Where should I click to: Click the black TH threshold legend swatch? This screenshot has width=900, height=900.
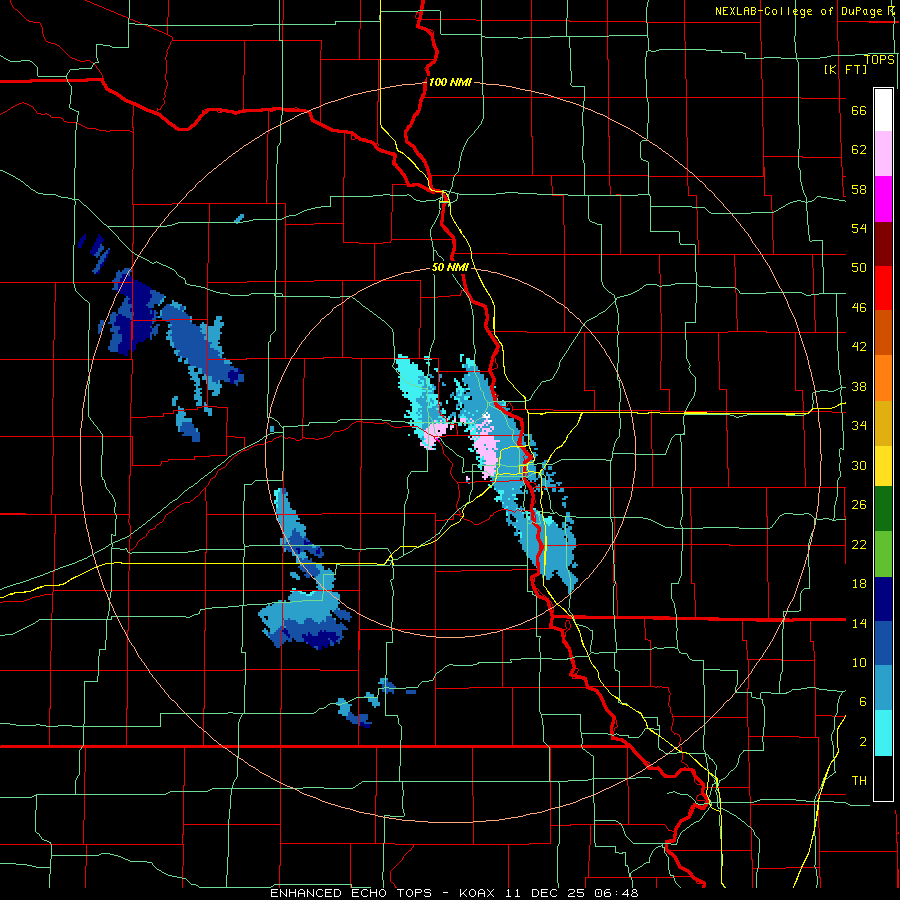point(883,778)
